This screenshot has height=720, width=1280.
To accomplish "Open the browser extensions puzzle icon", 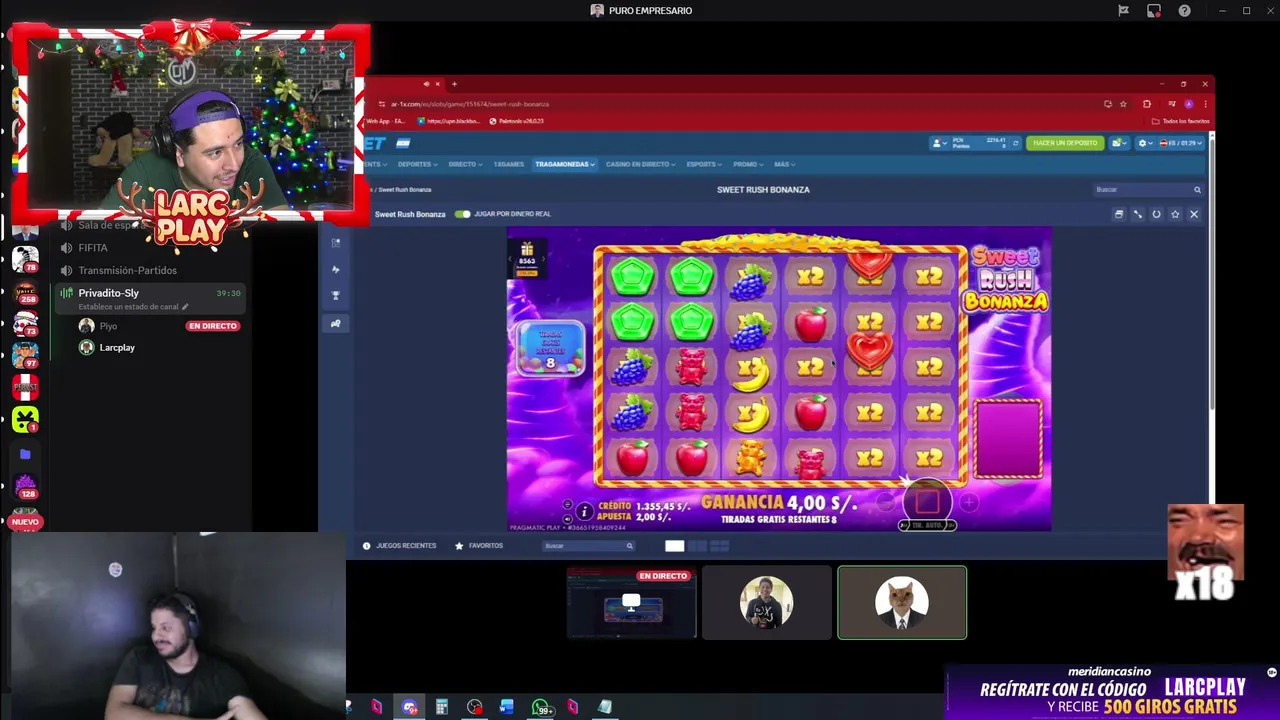I will (1147, 104).
